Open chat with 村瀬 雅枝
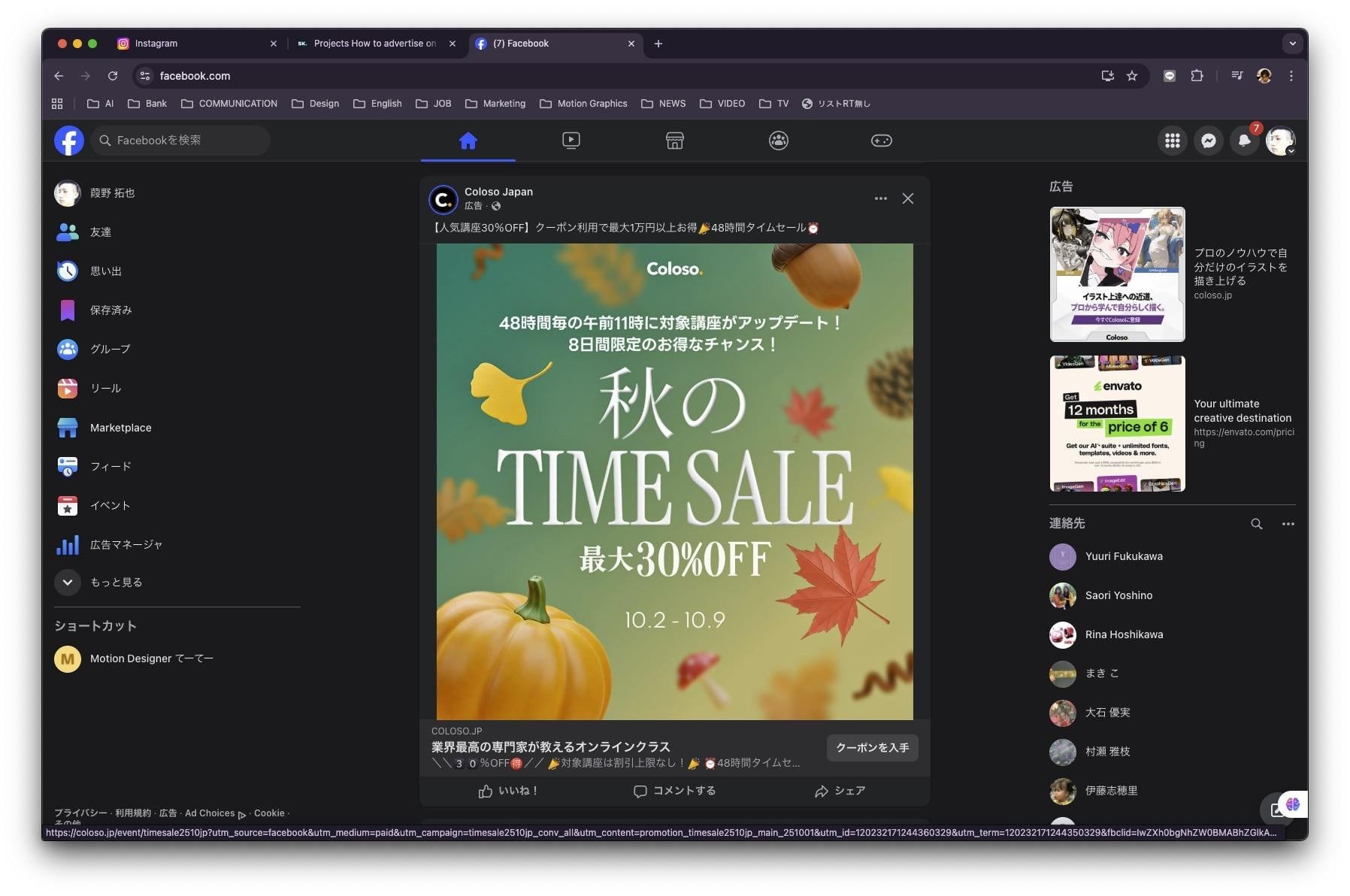This screenshot has width=1350, height=896. (x=1173, y=752)
